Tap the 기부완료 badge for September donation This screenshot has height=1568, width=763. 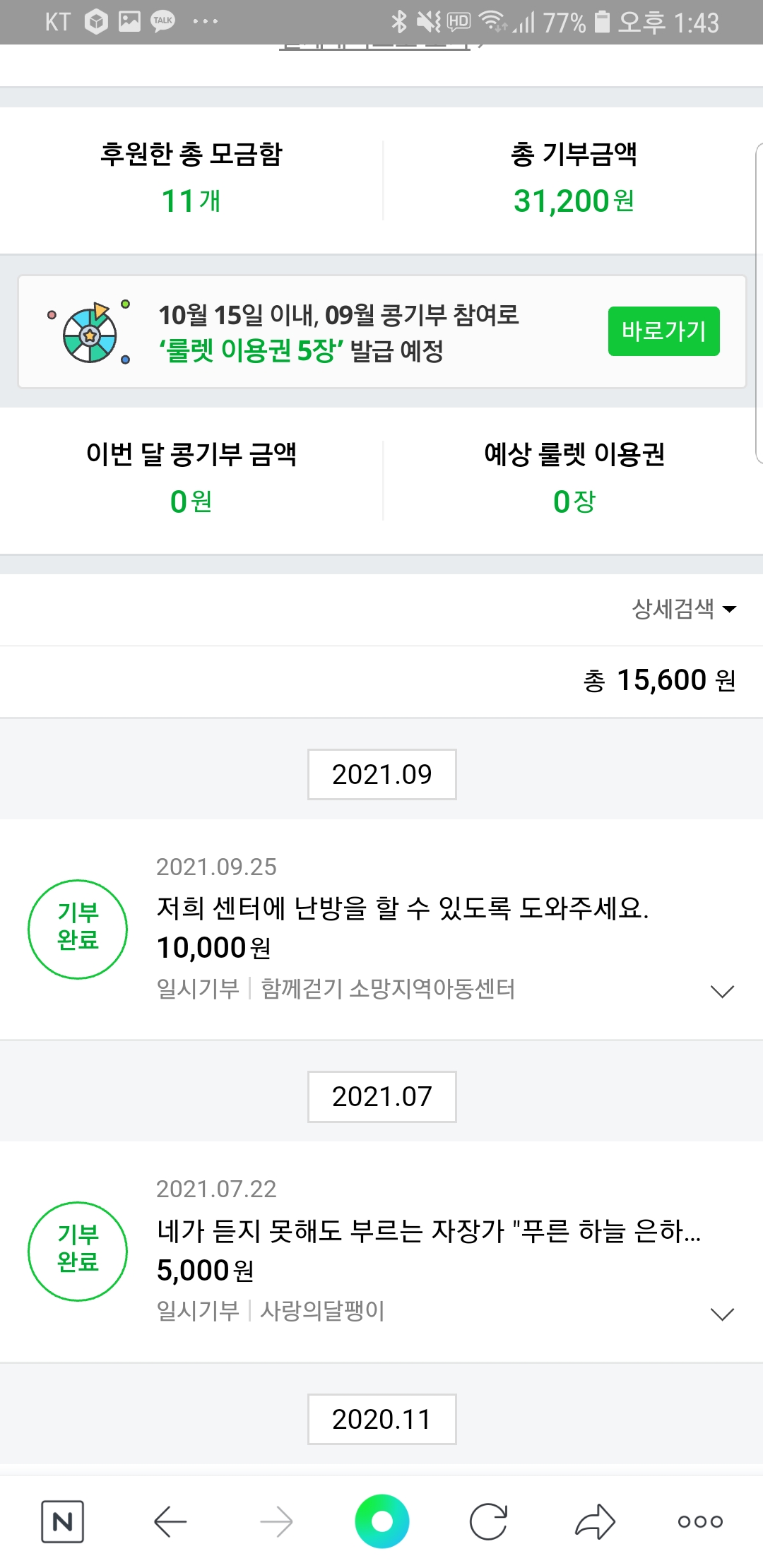(x=78, y=929)
